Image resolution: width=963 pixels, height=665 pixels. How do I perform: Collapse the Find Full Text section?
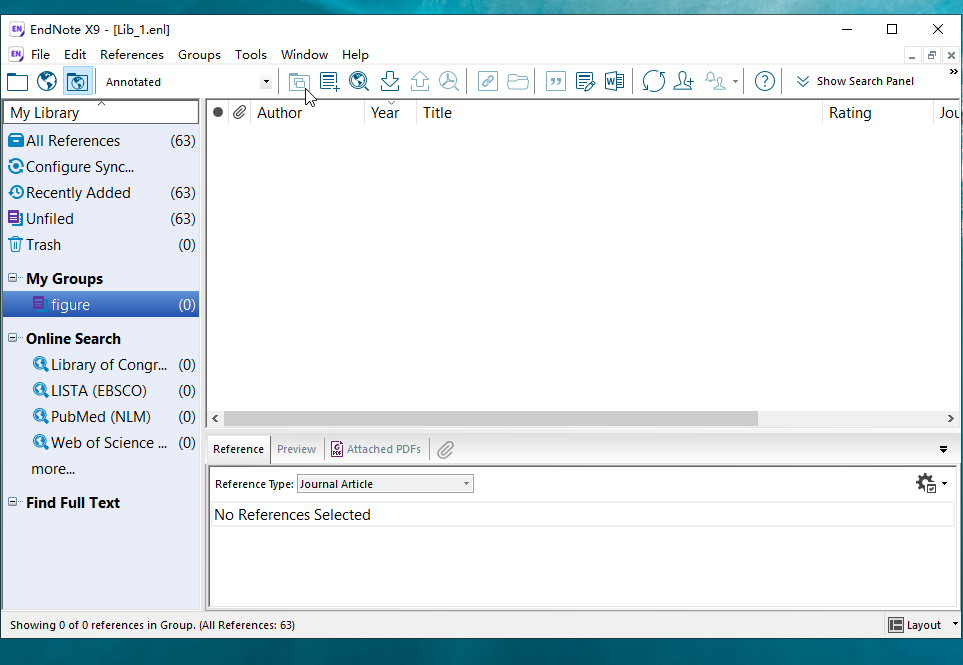click(12, 502)
